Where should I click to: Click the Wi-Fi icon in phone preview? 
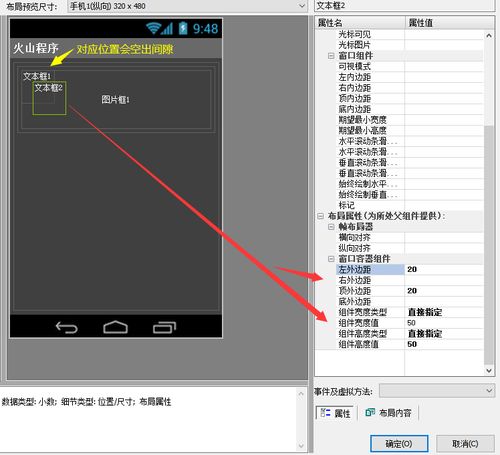153,28
